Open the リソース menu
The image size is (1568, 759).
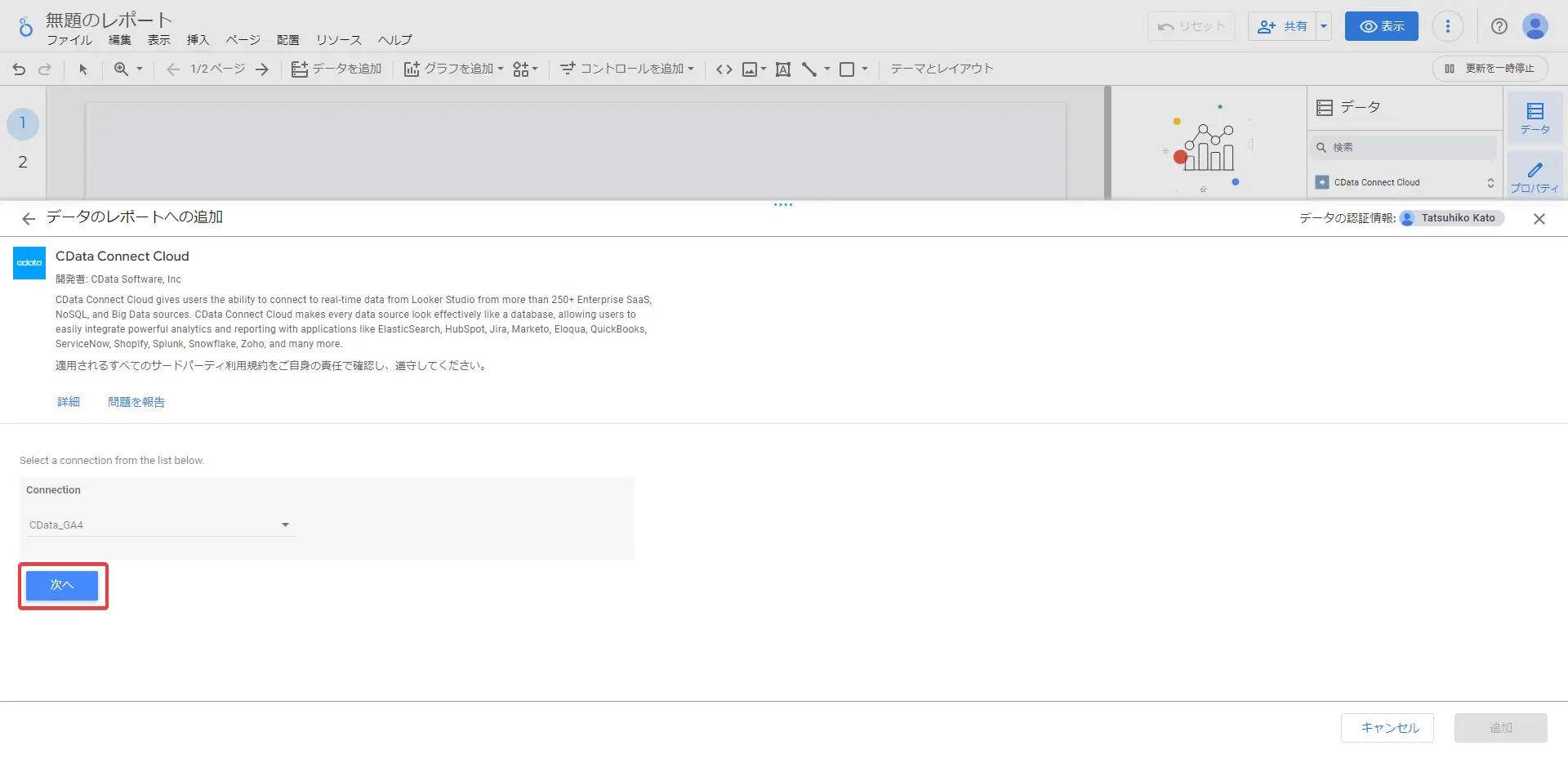[x=338, y=40]
